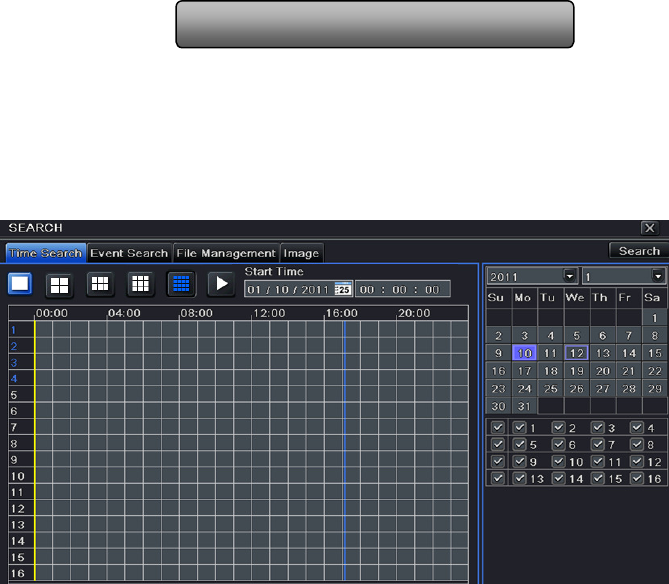Click the Start Time clock field

(402, 289)
